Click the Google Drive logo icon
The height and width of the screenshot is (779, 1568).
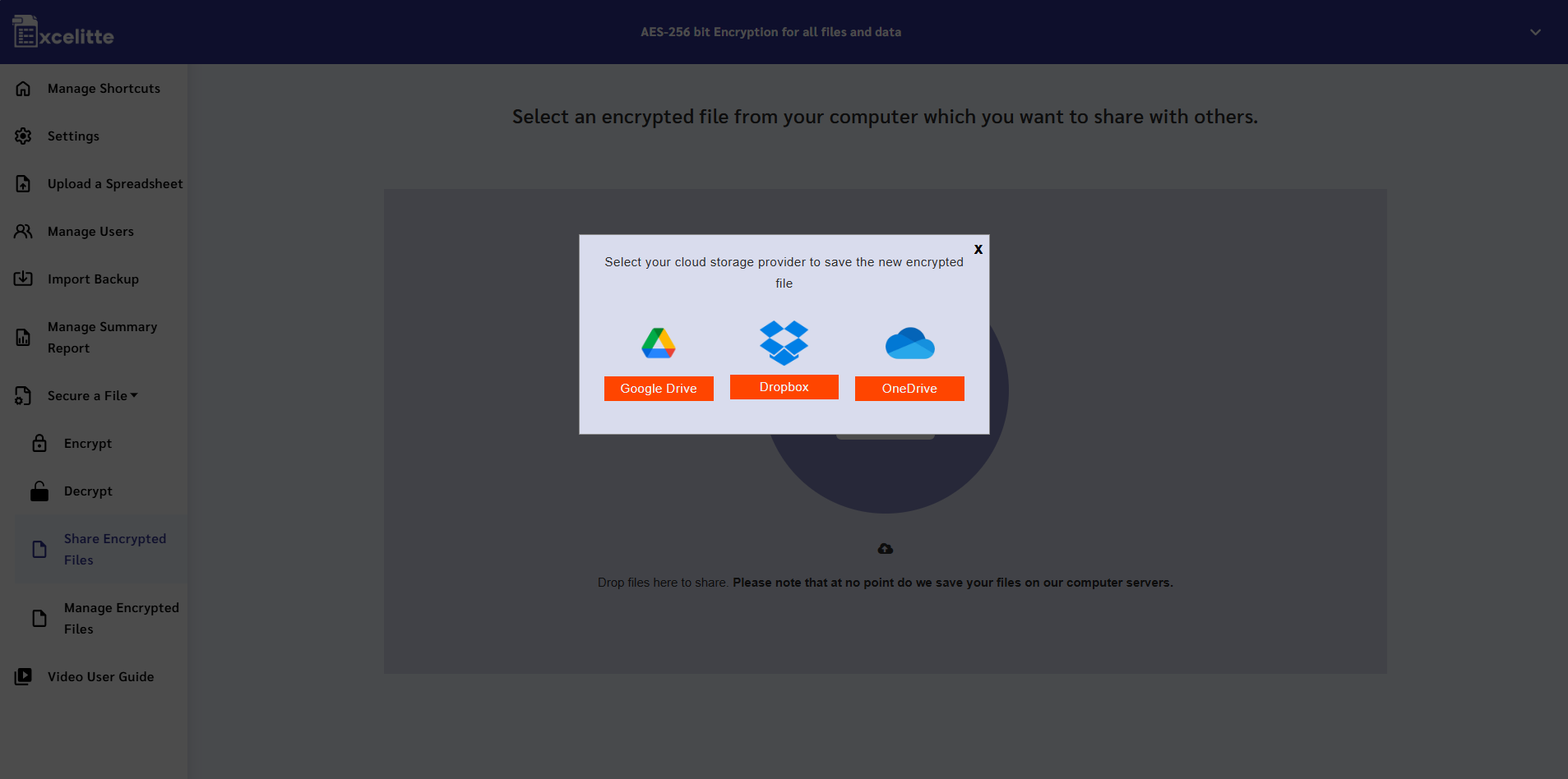click(658, 343)
